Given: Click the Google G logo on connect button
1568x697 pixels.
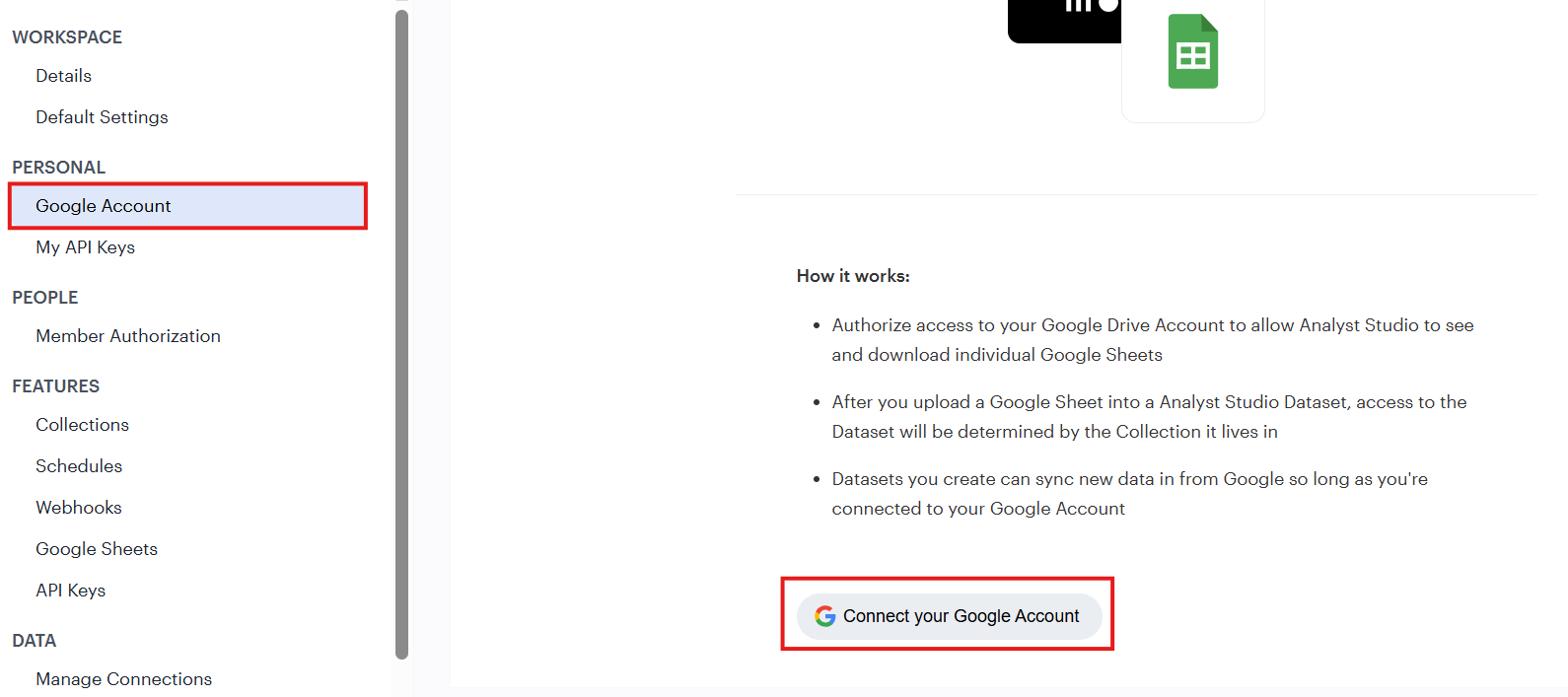Looking at the screenshot, I should (x=825, y=616).
